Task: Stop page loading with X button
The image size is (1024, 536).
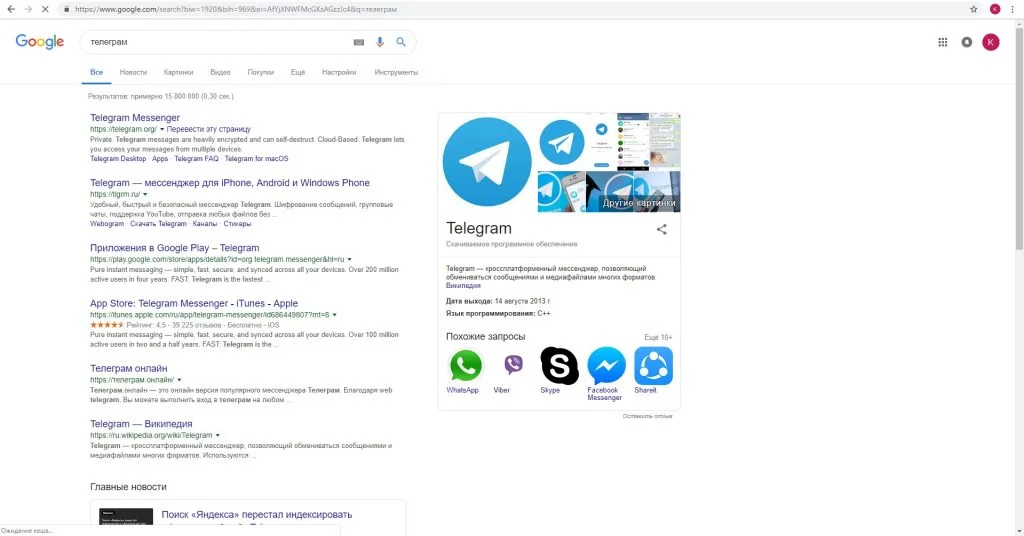Action: [45, 9]
